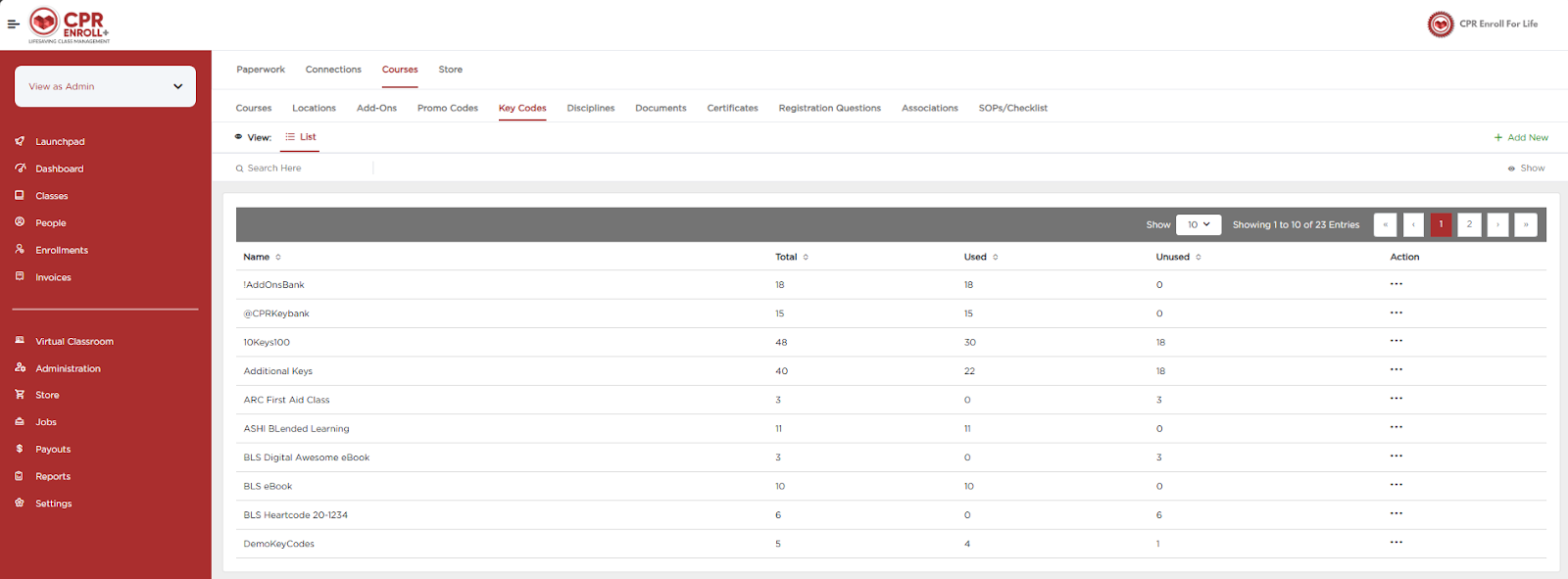Jump to last page of entries
Viewport: 1568px width, 579px height.
tap(1526, 224)
